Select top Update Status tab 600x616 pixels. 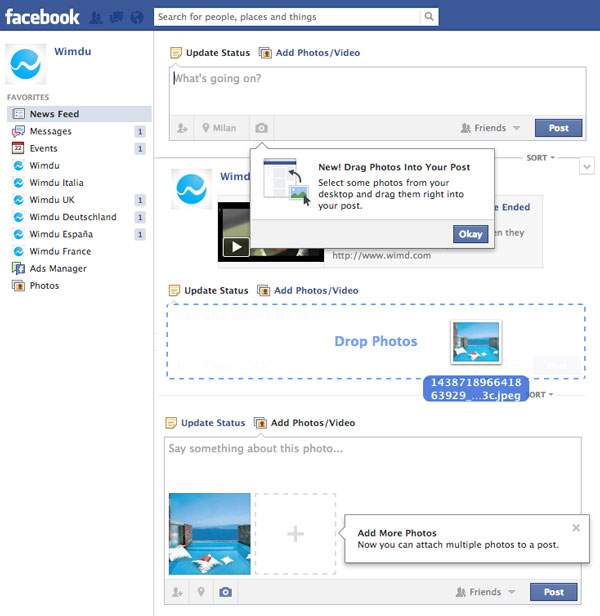tap(210, 53)
